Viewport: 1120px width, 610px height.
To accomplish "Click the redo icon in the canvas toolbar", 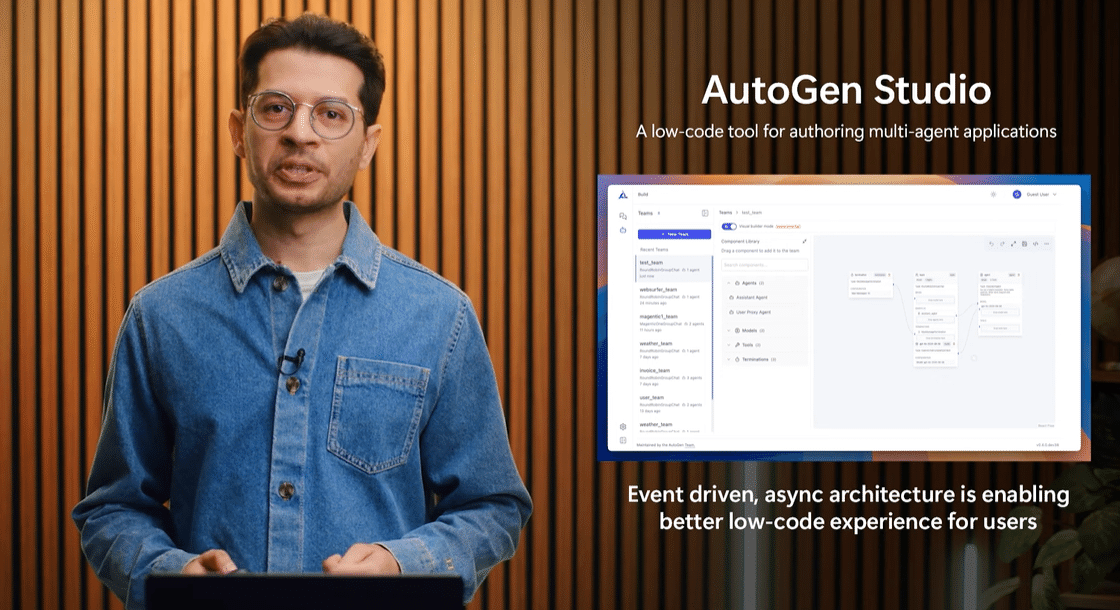I will (x=1003, y=244).
